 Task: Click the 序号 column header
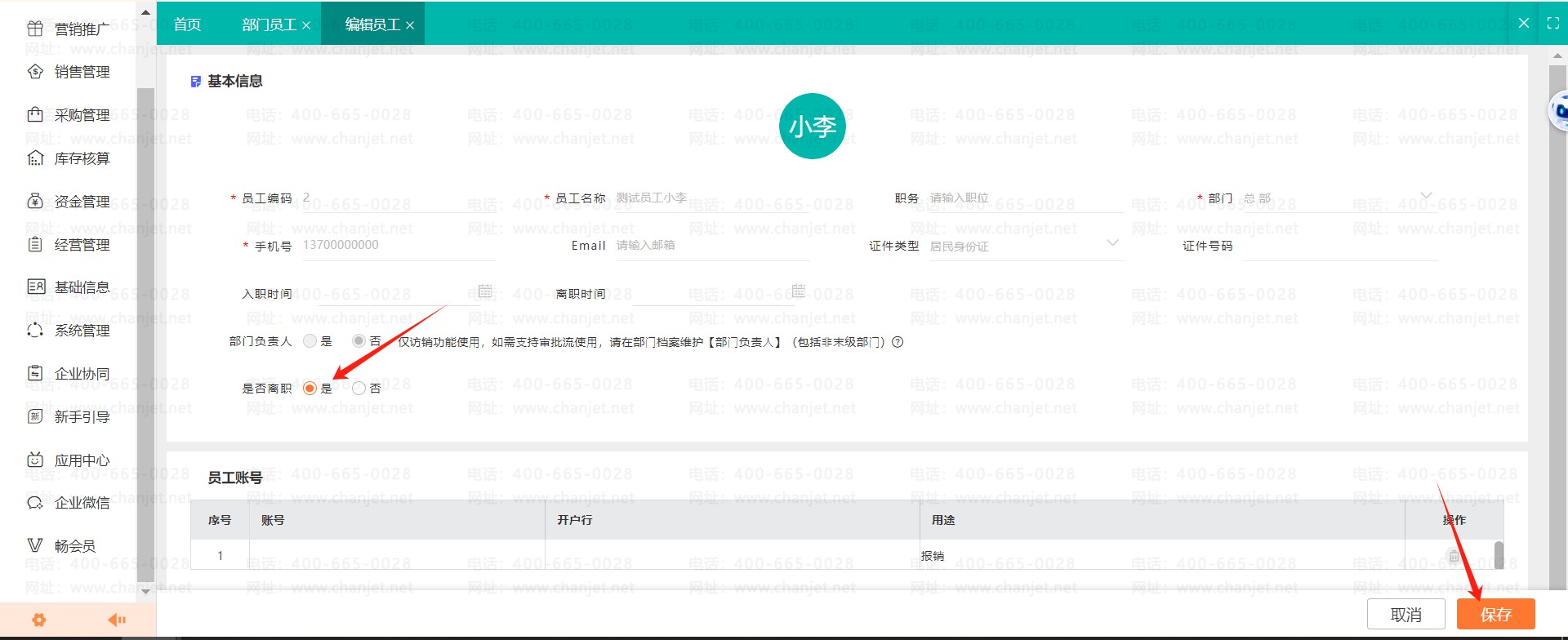pyautogui.click(x=220, y=520)
